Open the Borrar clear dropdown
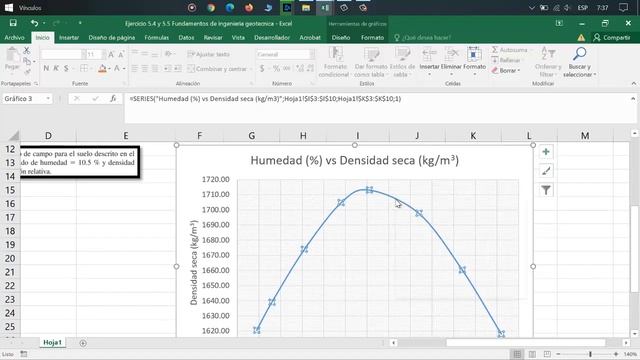This screenshot has width=640, height=360. click(x=506, y=70)
